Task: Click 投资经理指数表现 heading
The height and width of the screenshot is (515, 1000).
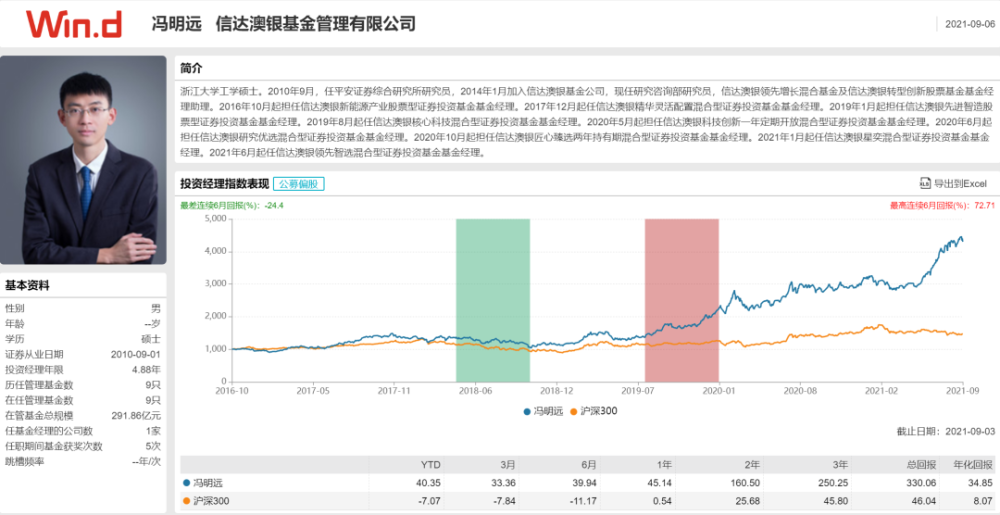Action: pyautogui.click(x=224, y=184)
